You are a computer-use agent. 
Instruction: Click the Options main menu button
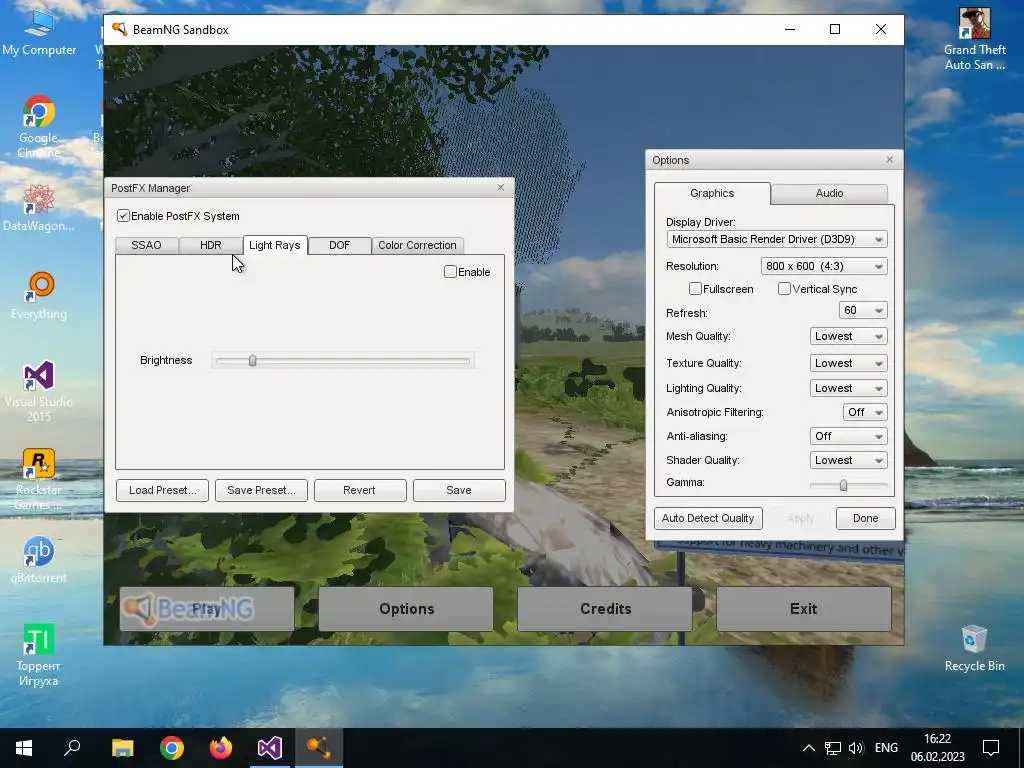(x=406, y=609)
